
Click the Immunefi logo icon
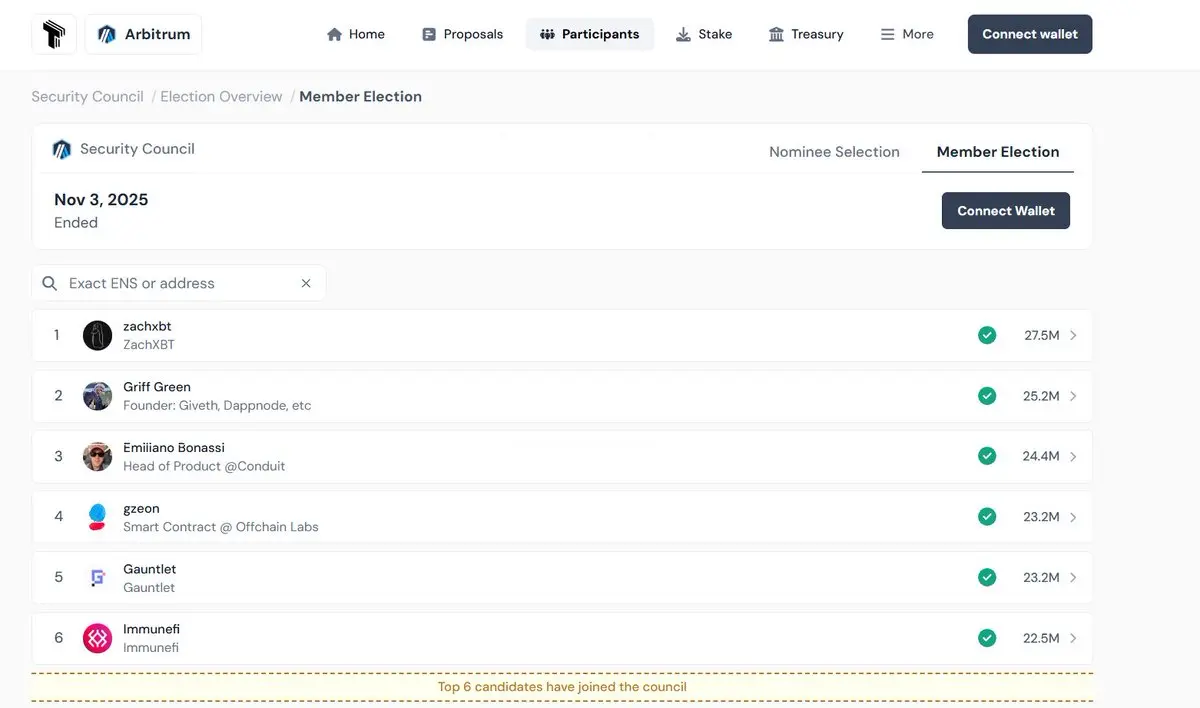[97, 638]
